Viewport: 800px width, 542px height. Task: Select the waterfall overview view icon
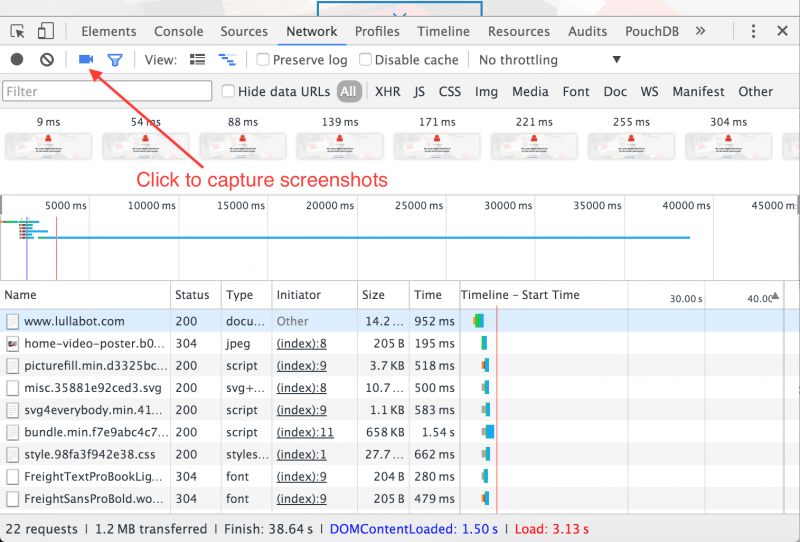[227, 60]
